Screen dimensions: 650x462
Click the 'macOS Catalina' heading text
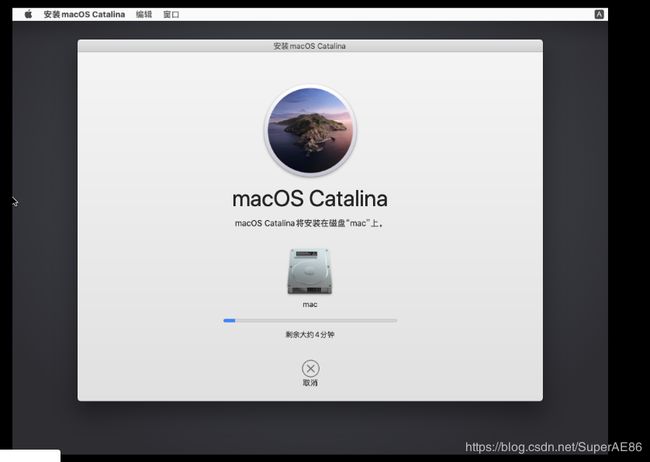coord(310,199)
